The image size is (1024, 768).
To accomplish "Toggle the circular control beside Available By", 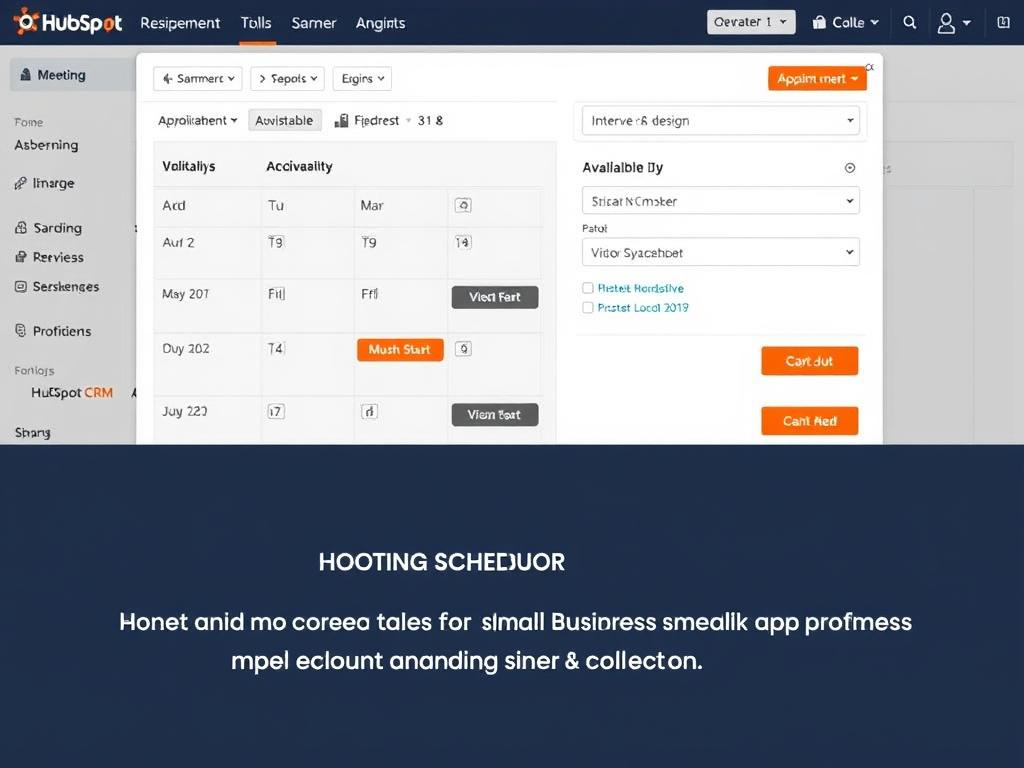I will click(850, 167).
